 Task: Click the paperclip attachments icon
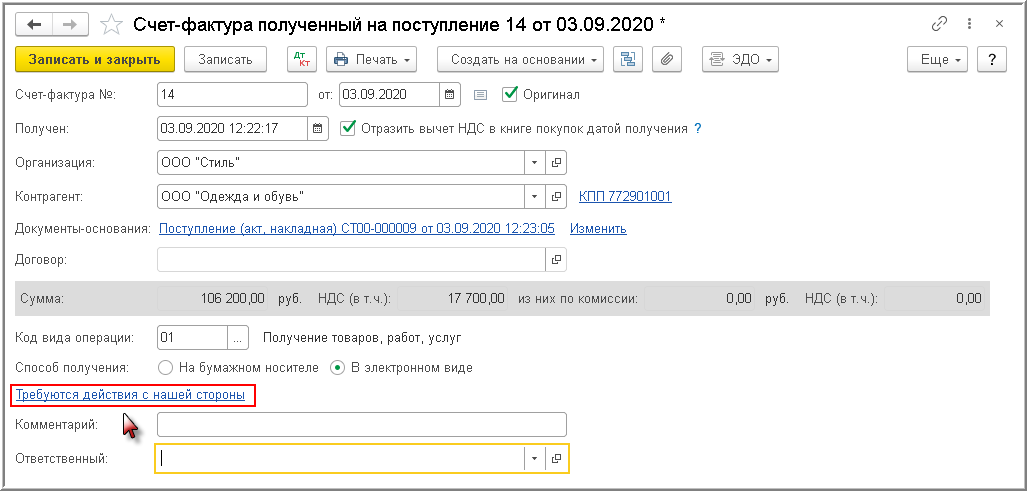tap(666, 60)
